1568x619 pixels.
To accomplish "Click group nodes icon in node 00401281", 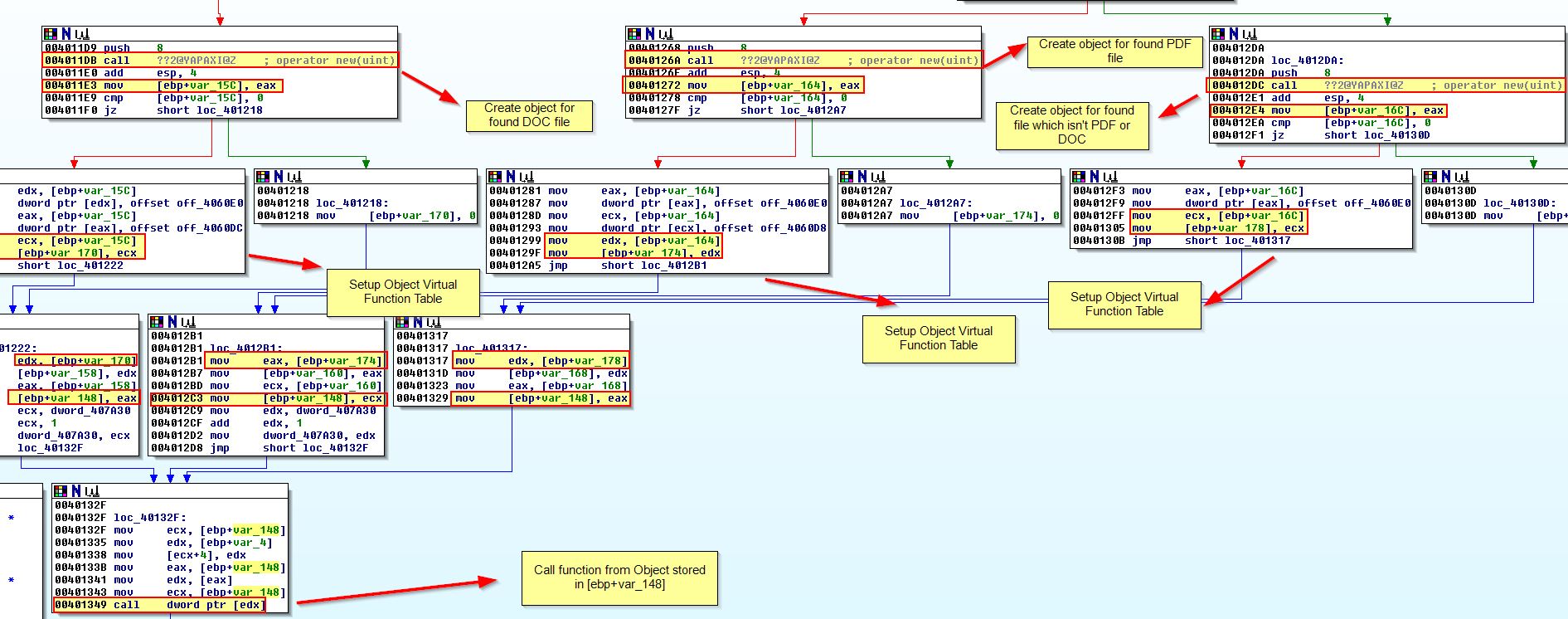I will [x=527, y=177].
